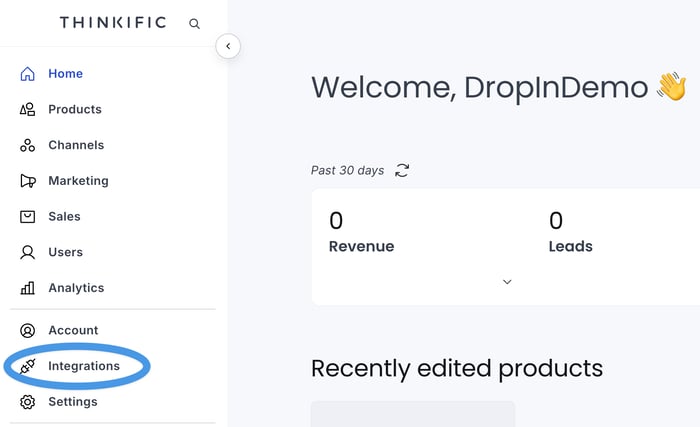The image size is (700, 427).
Task: Click the Account profile icon
Action: [28, 331]
